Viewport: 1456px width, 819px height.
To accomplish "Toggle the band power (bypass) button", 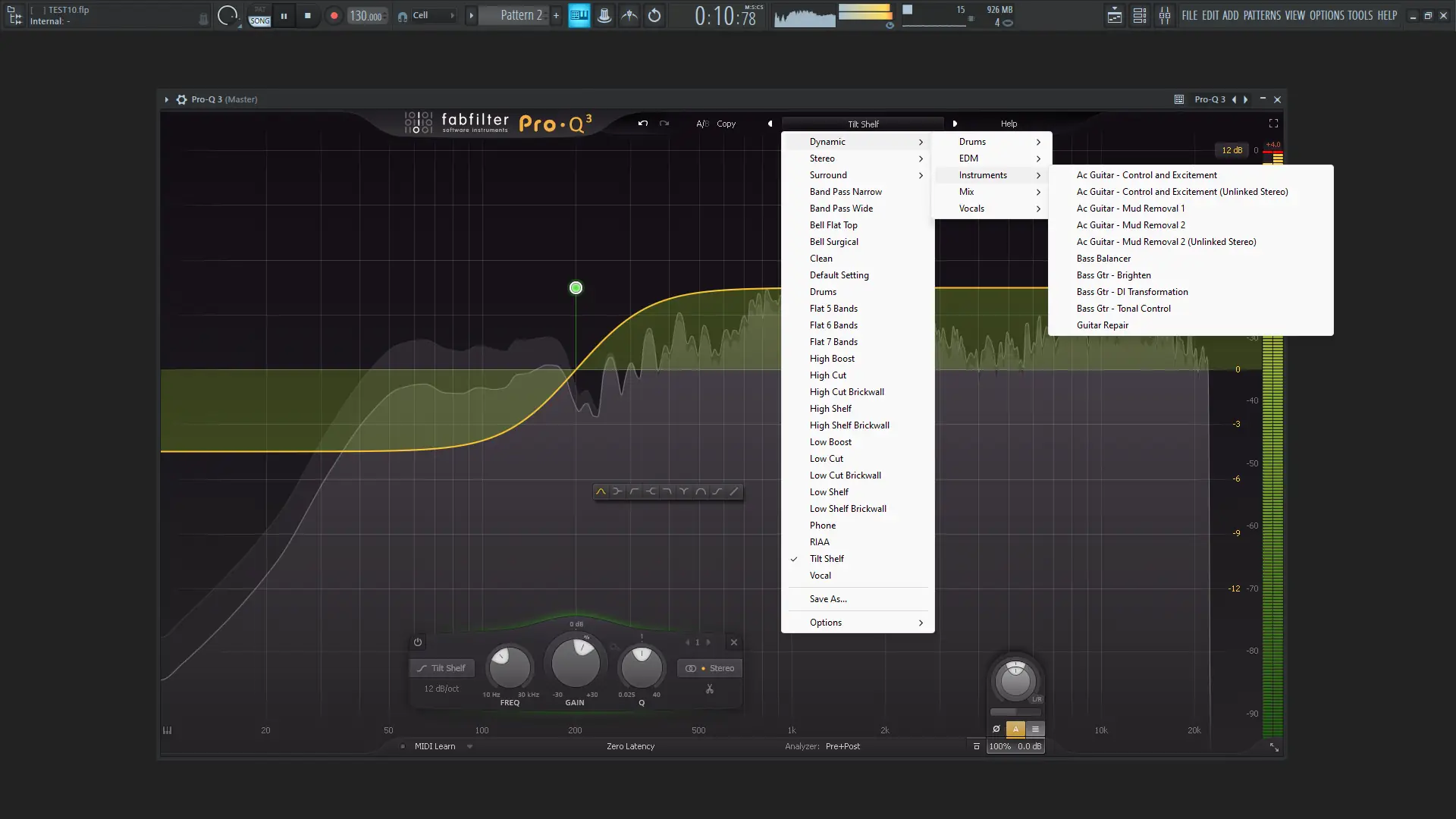I will (x=418, y=642).
